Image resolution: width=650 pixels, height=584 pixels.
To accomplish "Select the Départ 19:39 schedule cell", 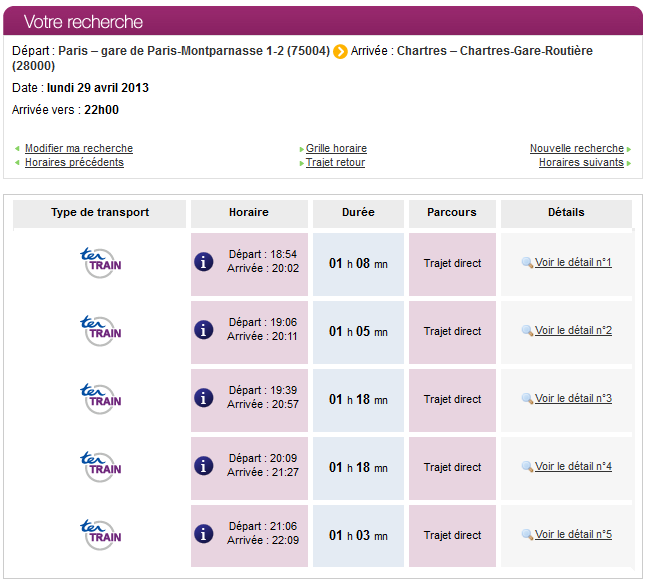I will (249, 400).
